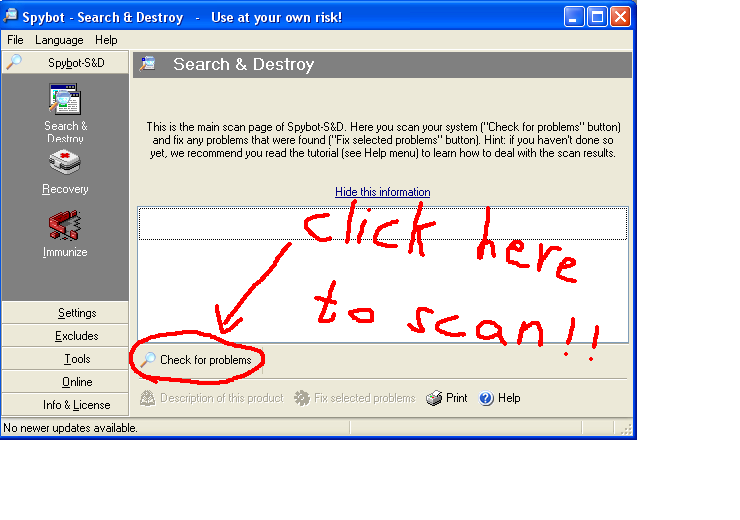Select the Recovery label in sidebar
This screenshot has height=520, width=740.
pos(65,189)
